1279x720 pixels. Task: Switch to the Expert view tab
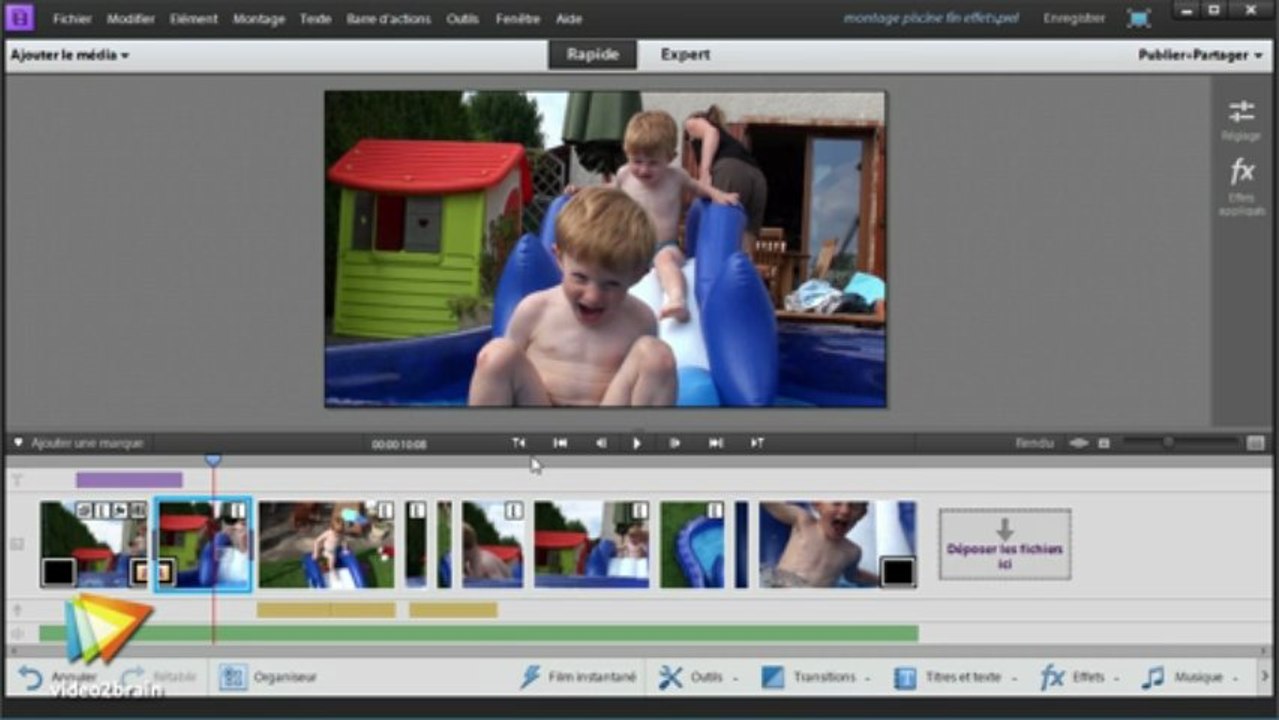[x=685, y=55]
